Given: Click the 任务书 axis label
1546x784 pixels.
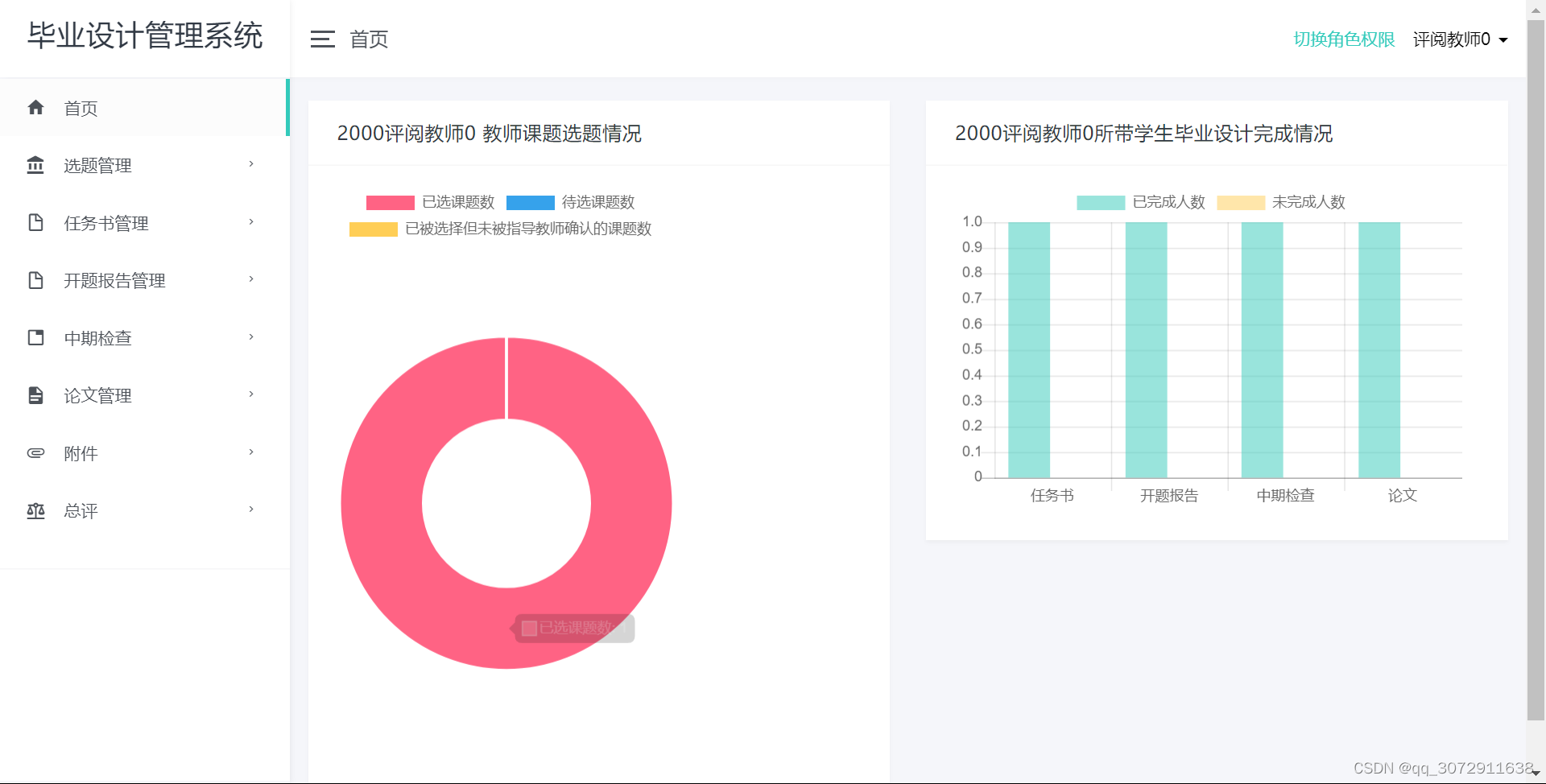Looking at the screenshot, I should coord(1052,496).
